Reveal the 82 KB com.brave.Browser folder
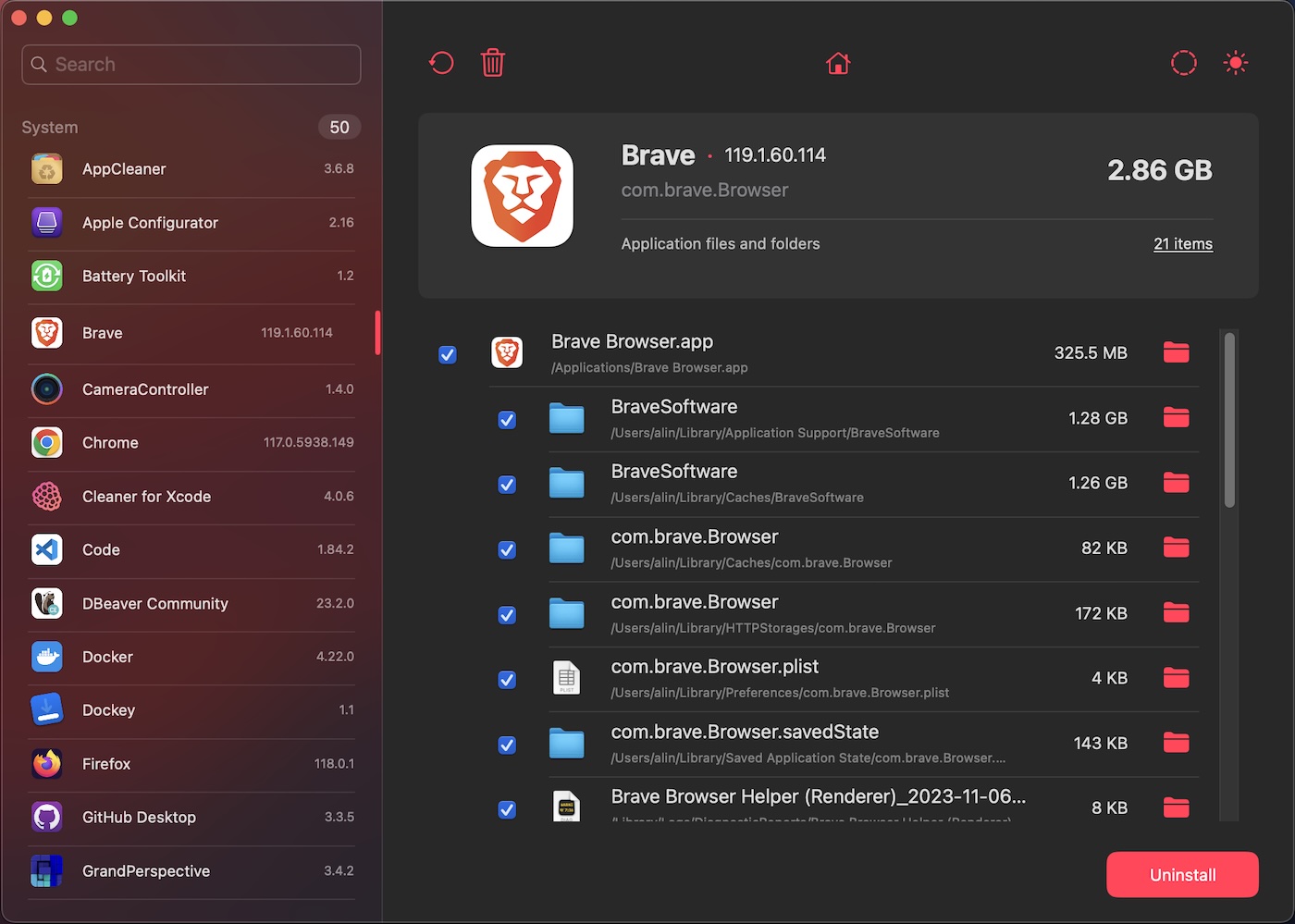The height and width of the screenshot is (924, 1295). pos(1177,548)
